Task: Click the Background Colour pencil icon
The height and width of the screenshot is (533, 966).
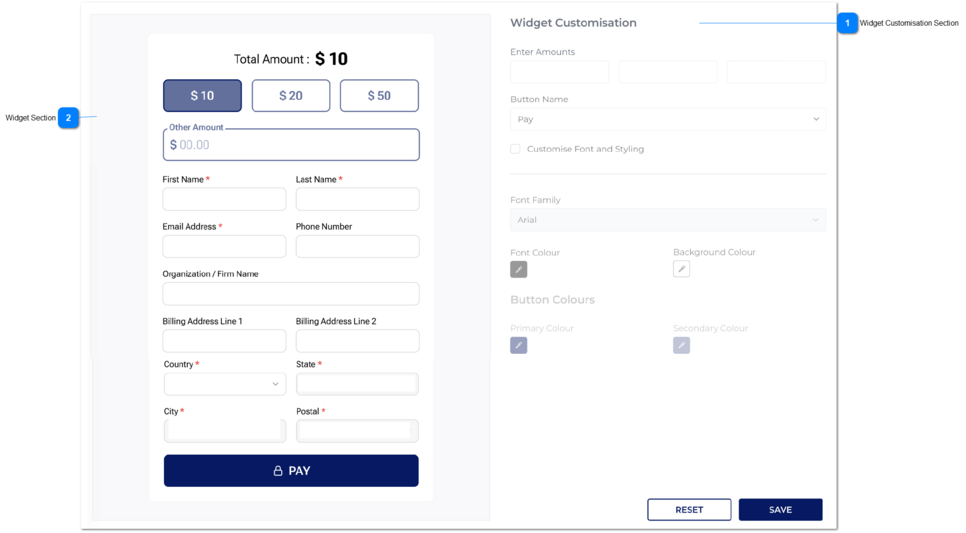Action: point(681,269)
